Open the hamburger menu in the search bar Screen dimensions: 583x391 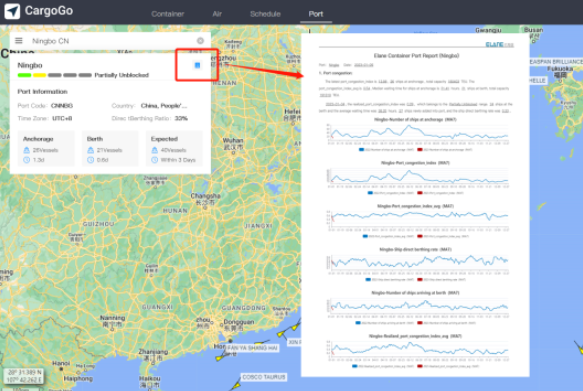pos(19,41)
